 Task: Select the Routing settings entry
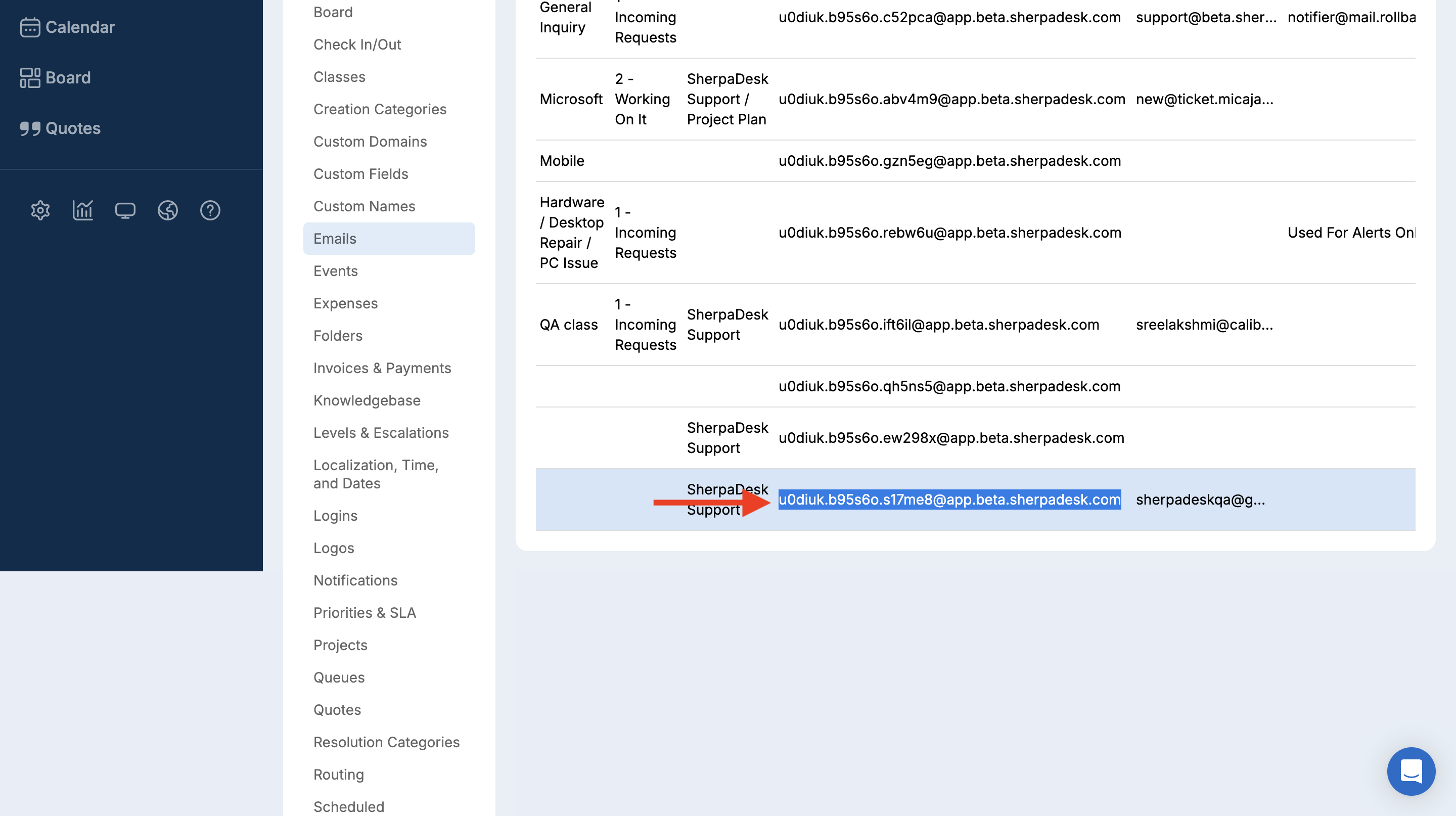[338, 774]
